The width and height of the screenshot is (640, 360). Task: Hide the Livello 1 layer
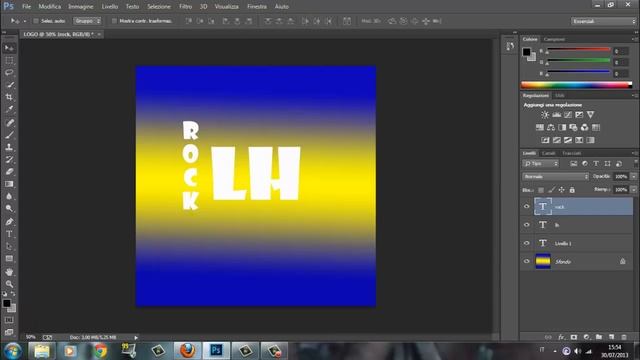[x=527, y=243]
